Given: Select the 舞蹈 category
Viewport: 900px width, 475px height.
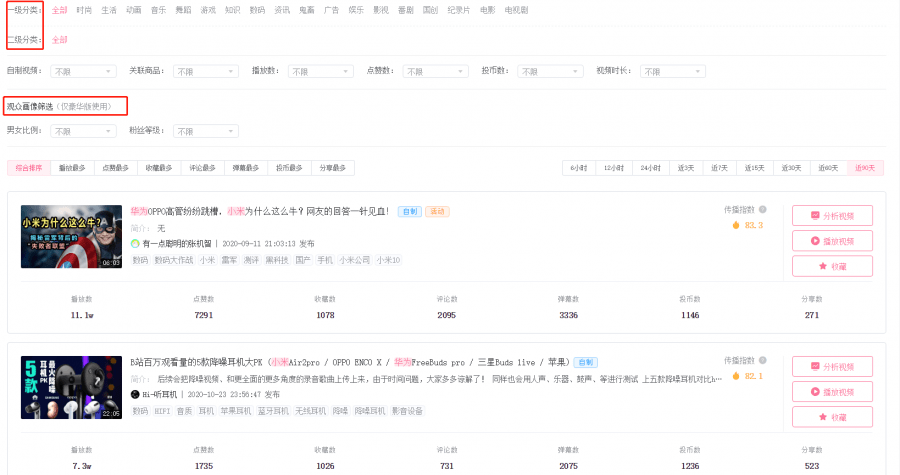Looking at the screenshot, I should (x=183, y=10).
